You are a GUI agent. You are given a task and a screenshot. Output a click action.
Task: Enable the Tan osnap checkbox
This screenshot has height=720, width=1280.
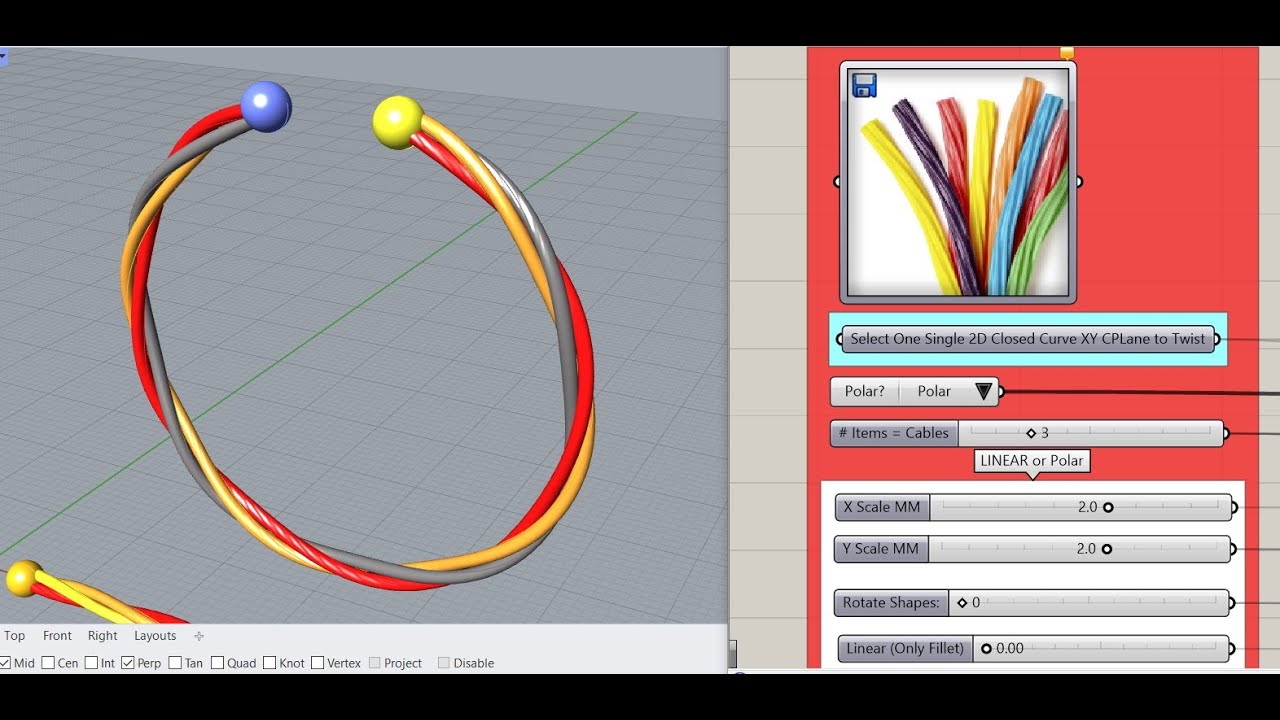(x=175, y=663)
